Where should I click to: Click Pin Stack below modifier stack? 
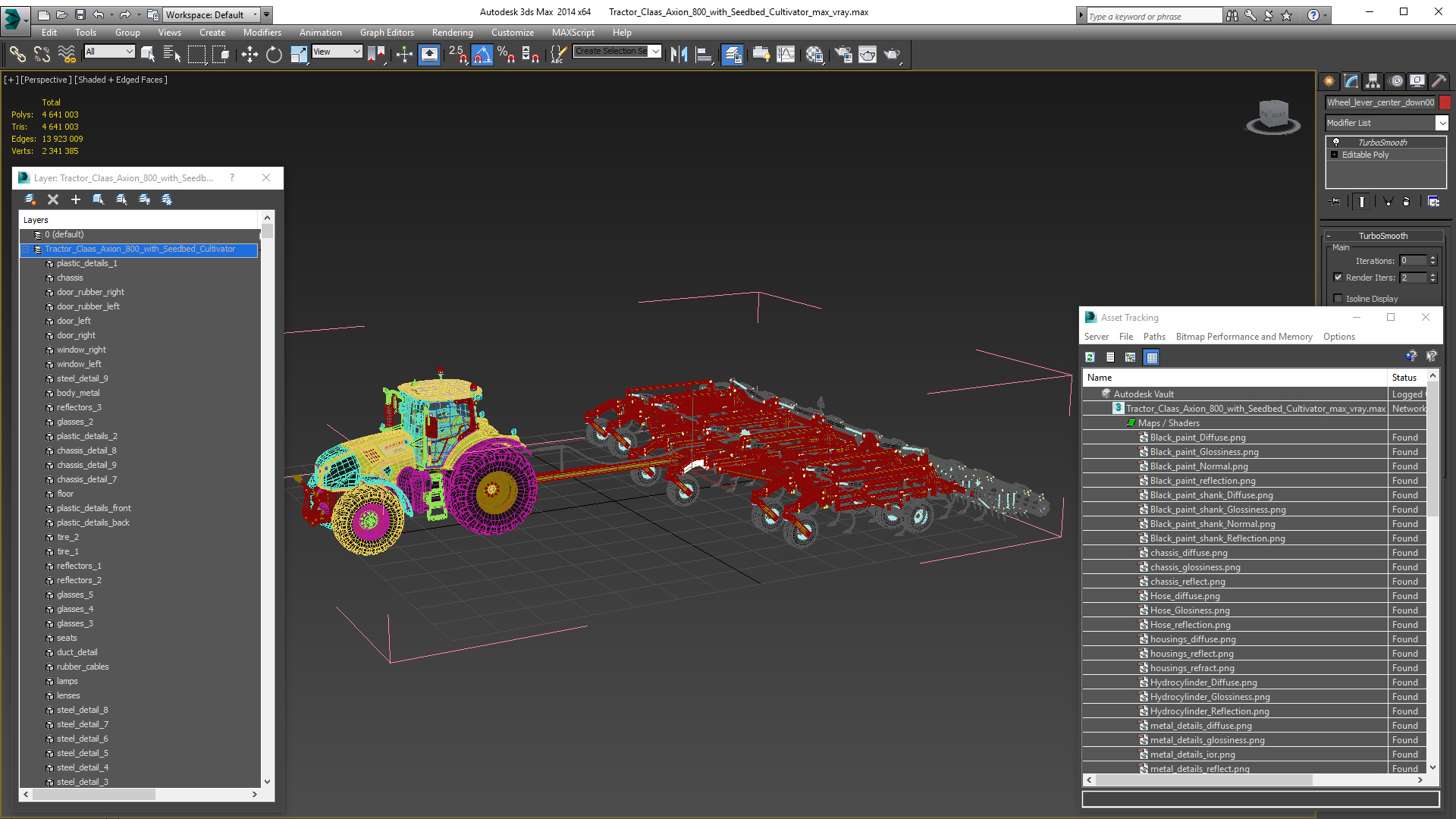1336,201
